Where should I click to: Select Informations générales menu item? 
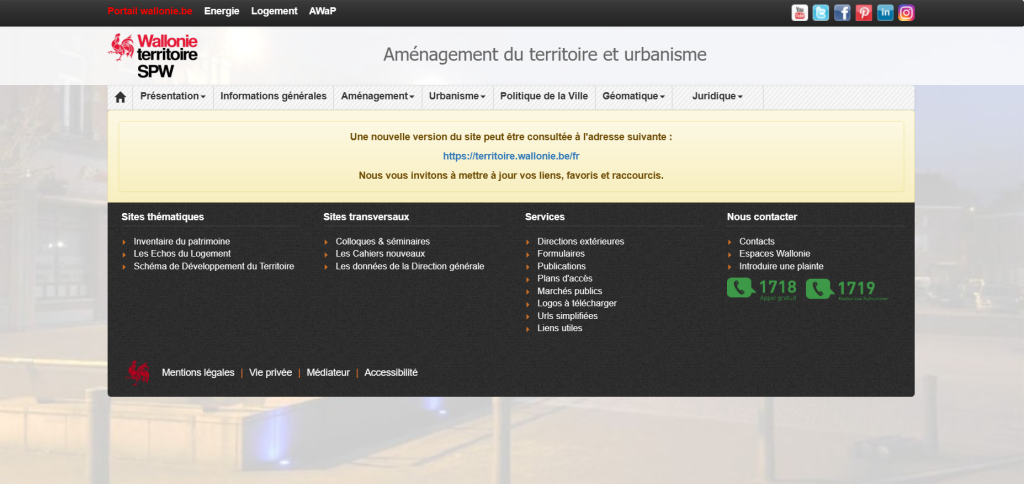click(273, 97)
